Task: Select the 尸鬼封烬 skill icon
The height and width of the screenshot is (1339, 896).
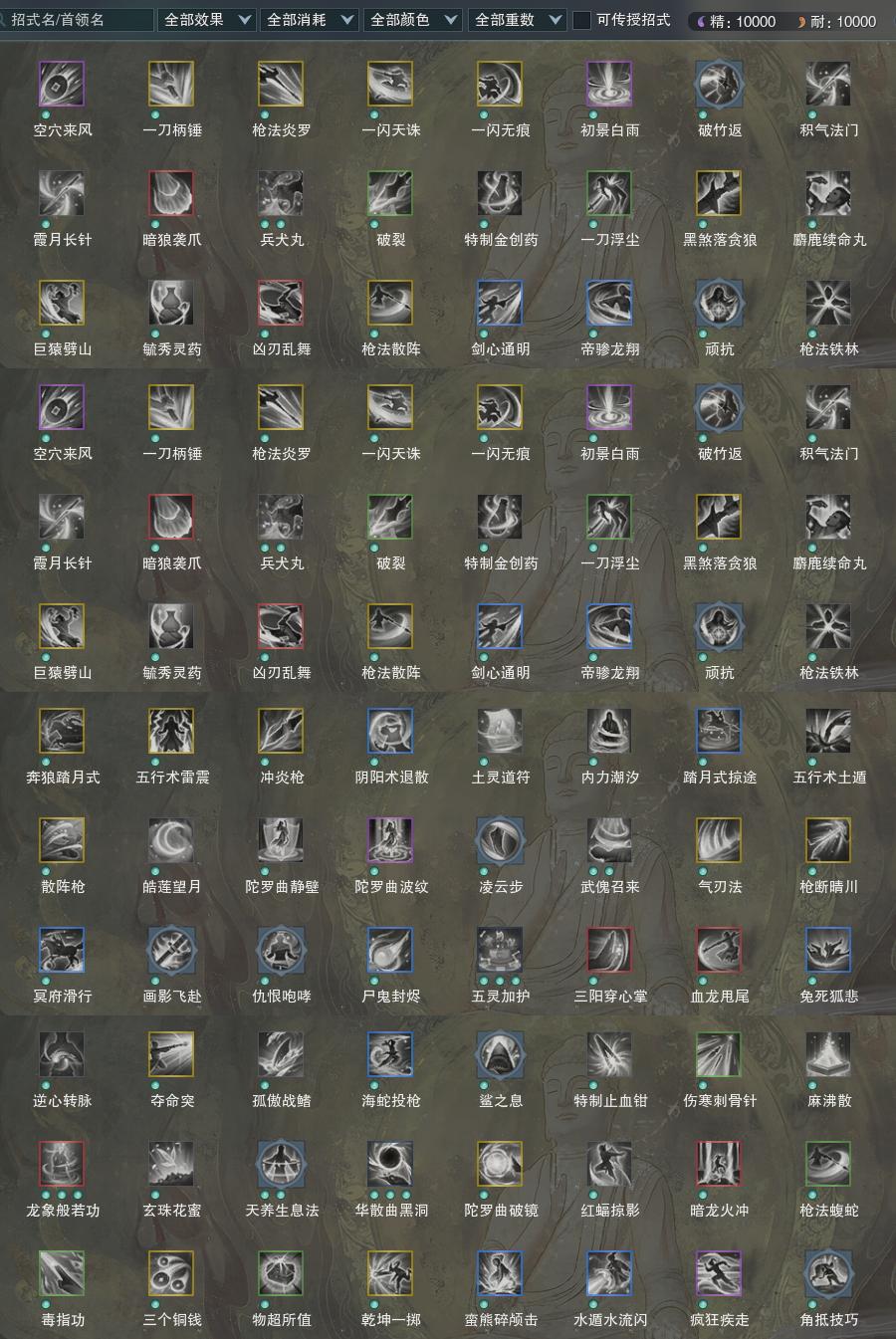Action: (390, 950)
